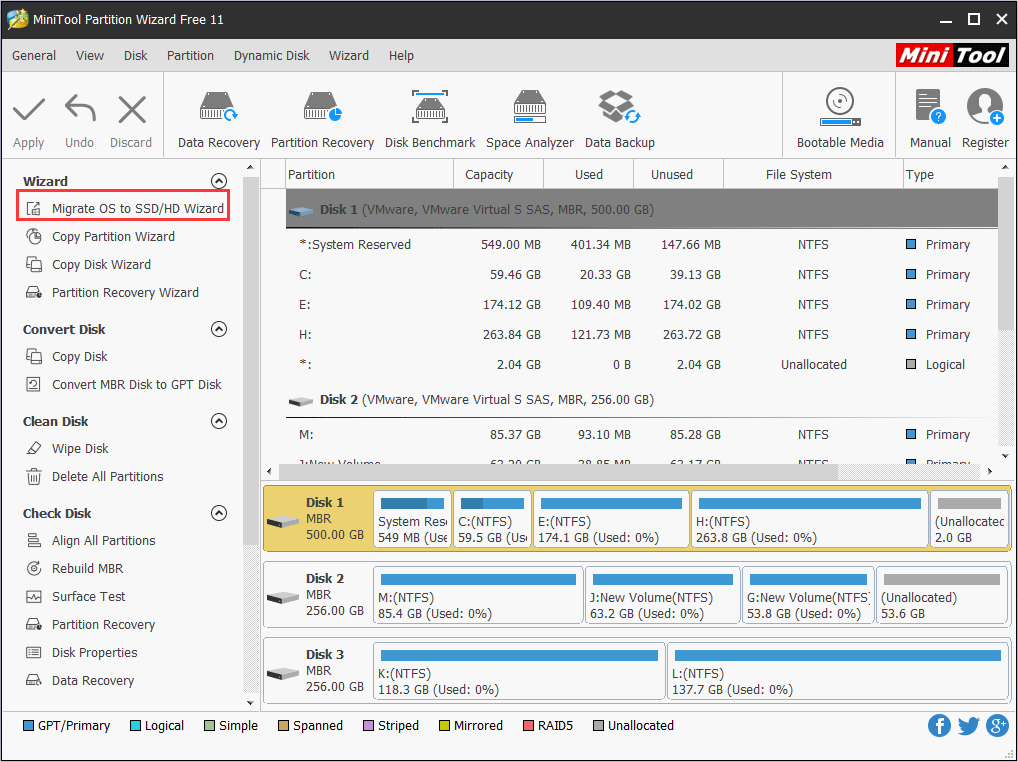Viewport: 1018px width, 762px height.
Task: Open Disk Properties
Action: coord(81,652)
